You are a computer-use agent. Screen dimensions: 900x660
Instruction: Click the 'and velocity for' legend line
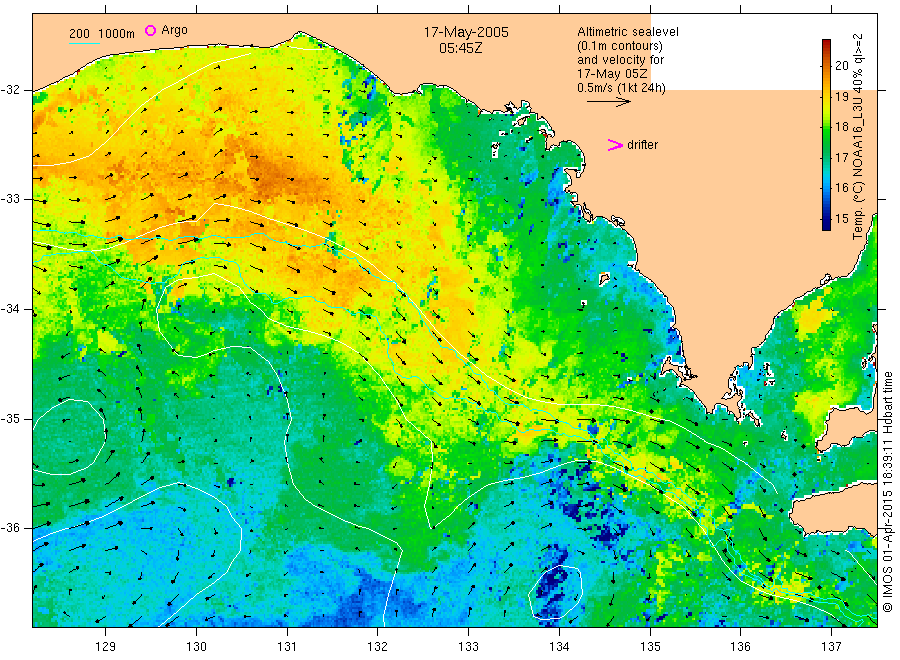tap(620, 60)
